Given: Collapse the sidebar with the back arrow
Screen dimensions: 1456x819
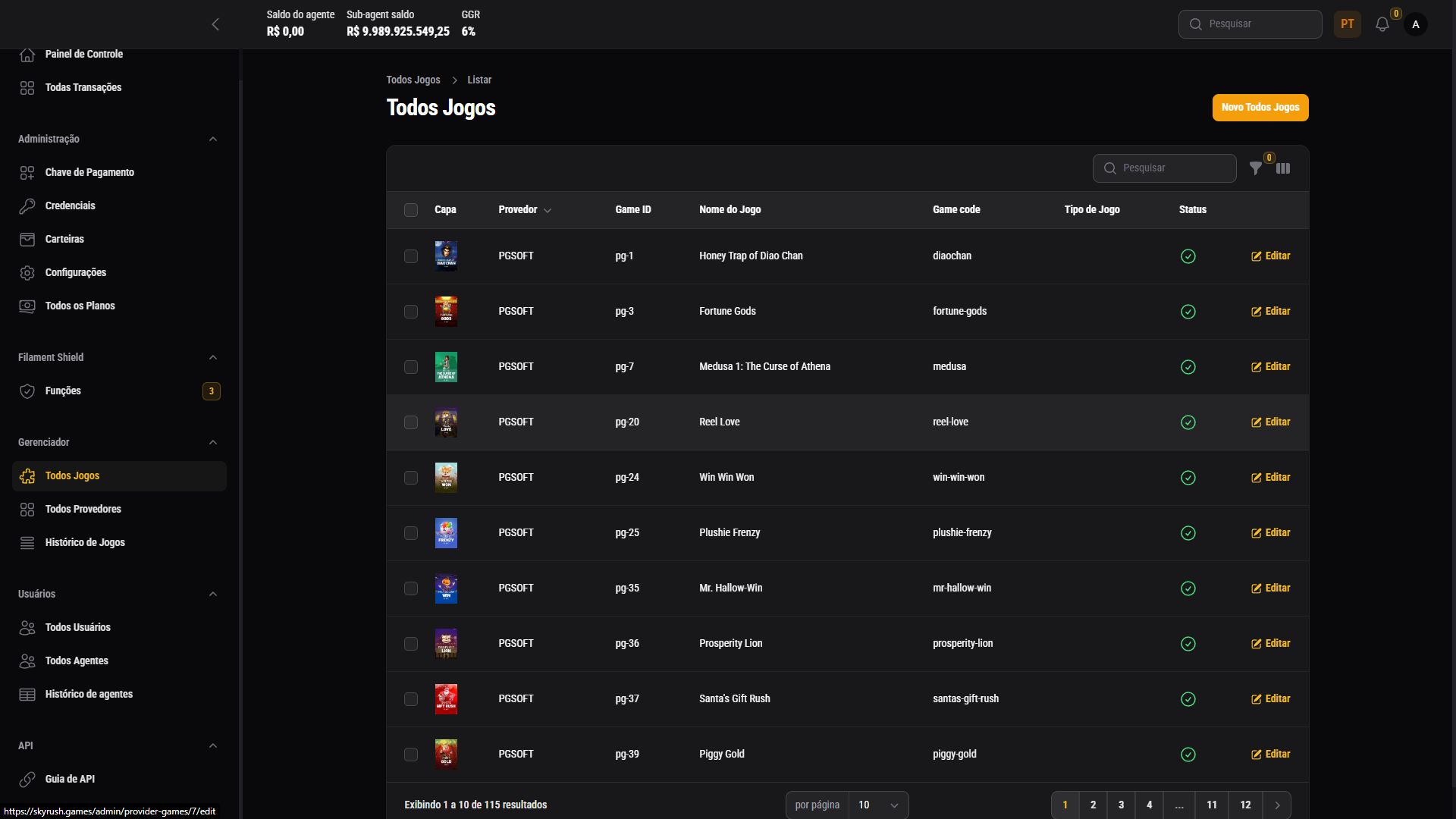Looking at the screenshot, I should (x=215, y=24).
